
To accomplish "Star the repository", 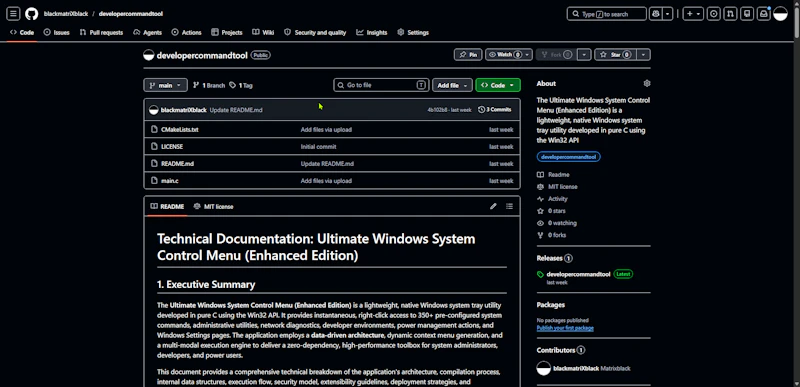I will pos(615,55).
